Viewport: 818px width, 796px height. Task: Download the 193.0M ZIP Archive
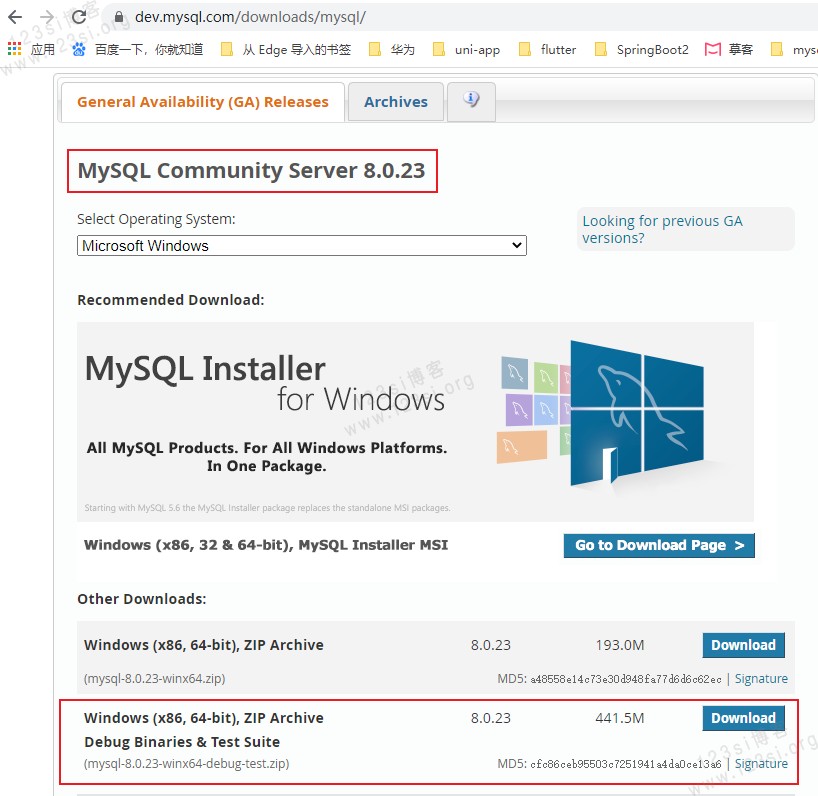click(x=743, y=645)
